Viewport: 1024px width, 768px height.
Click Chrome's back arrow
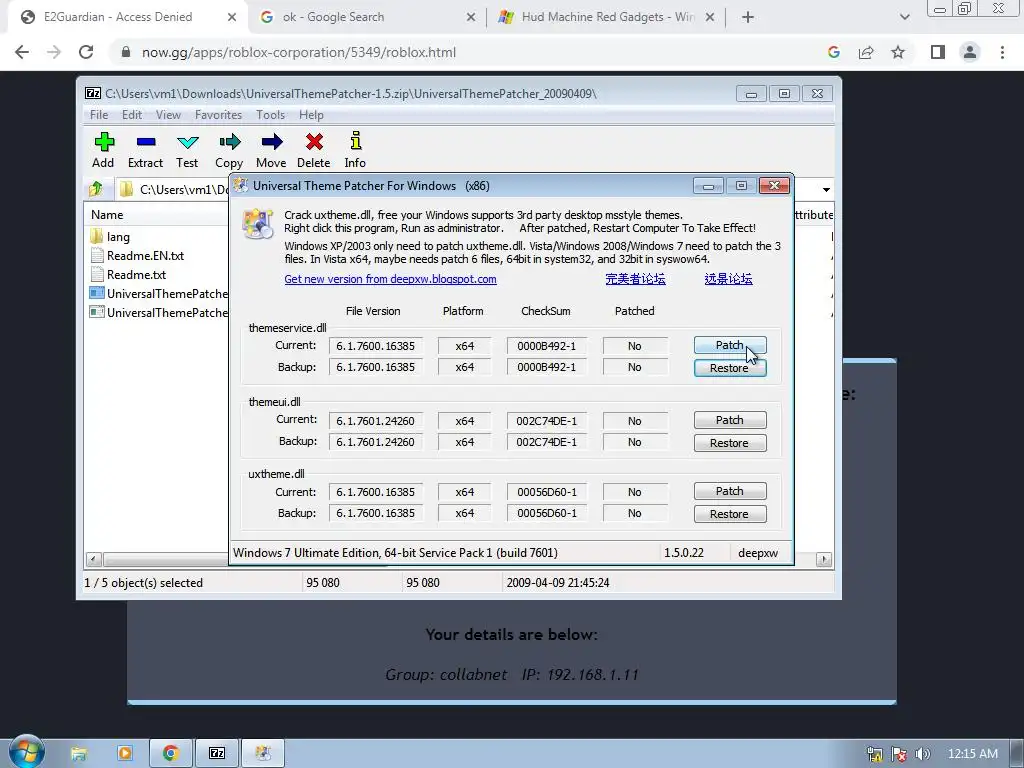coord(22,52)
